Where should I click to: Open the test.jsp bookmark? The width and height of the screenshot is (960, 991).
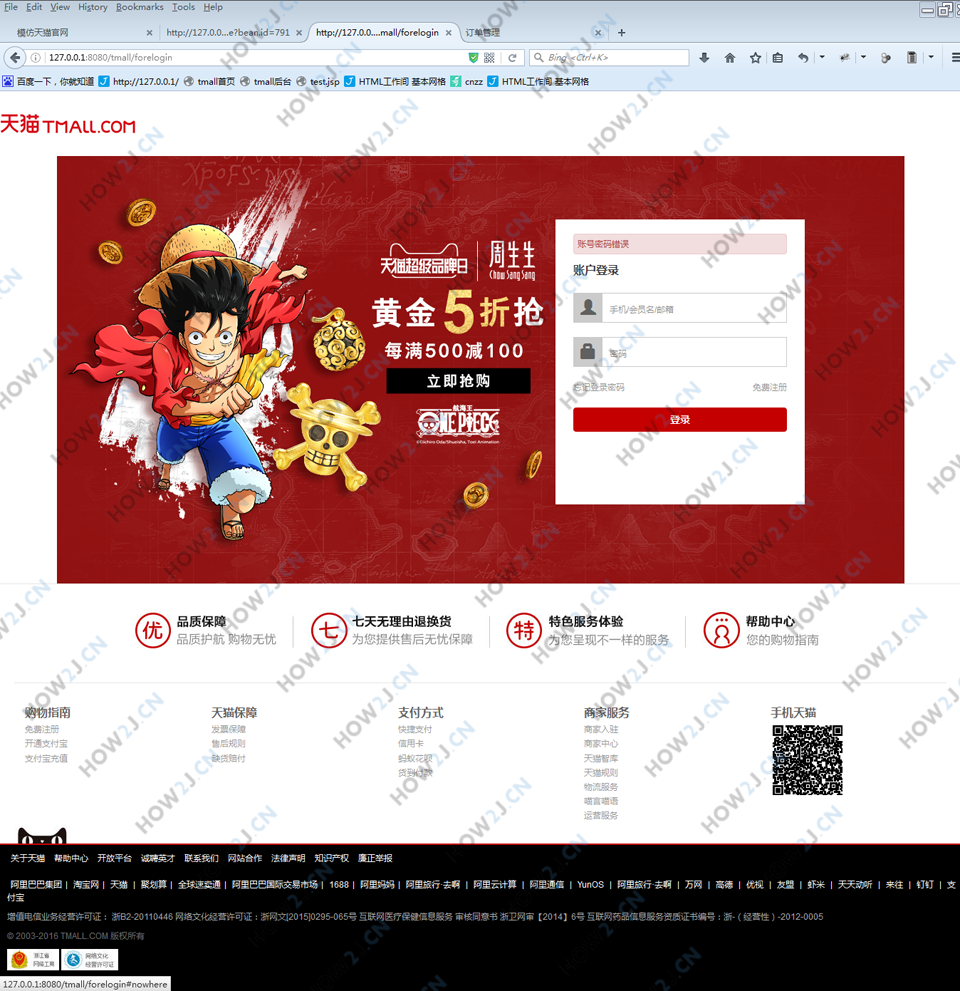(x=318, y=82)
